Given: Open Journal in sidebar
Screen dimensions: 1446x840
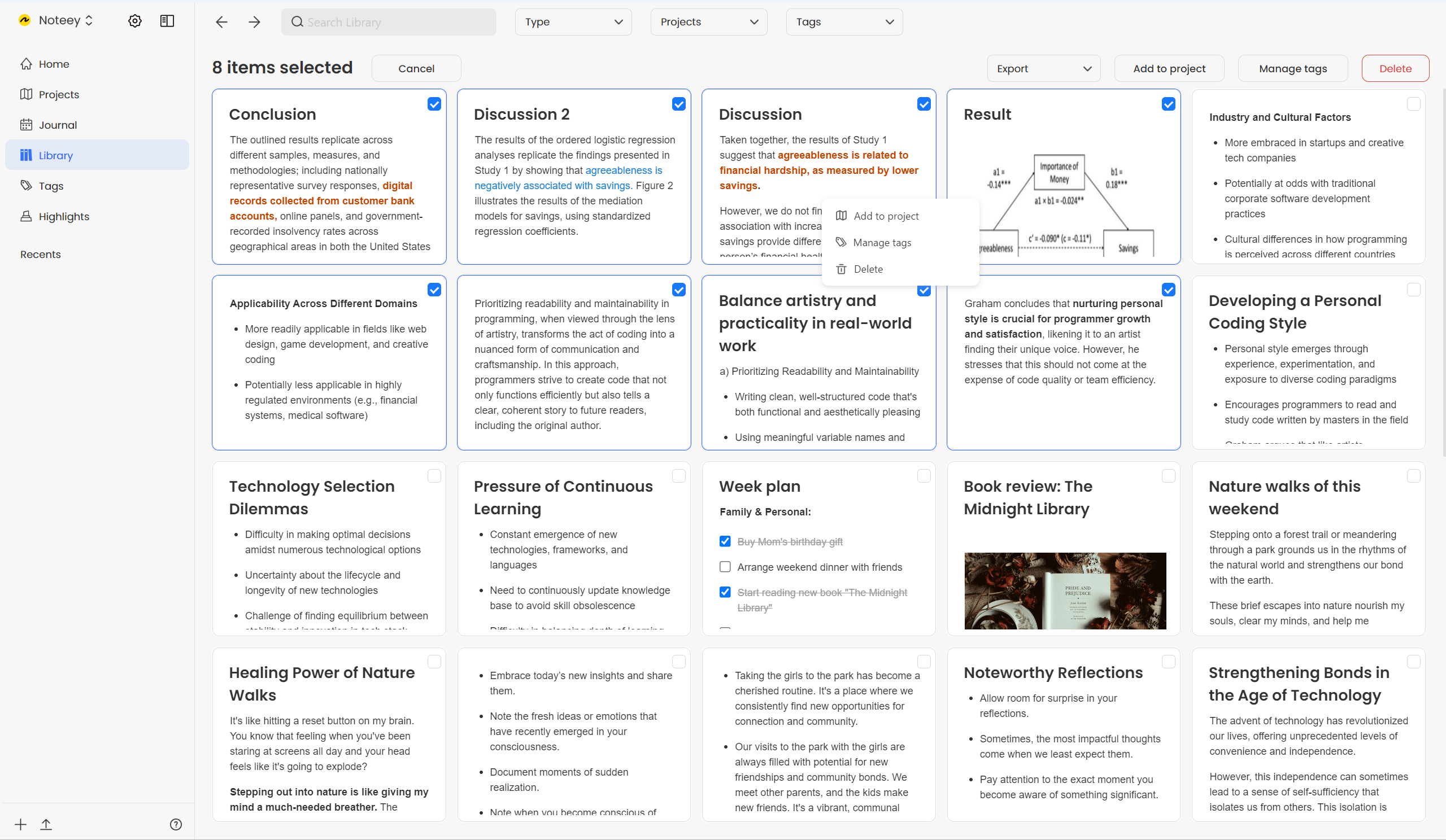Looking at the screenshot, I should pyautogui.click(x=97, y=124).
